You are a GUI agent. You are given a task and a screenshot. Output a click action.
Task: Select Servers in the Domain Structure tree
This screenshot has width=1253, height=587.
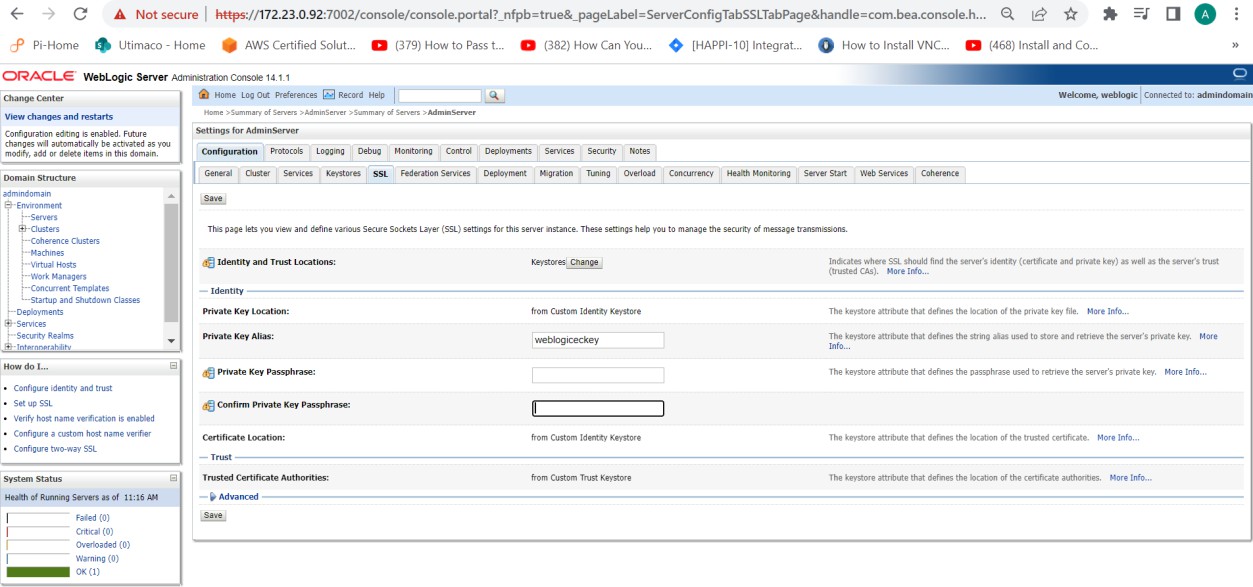click(x=44, y=217)
